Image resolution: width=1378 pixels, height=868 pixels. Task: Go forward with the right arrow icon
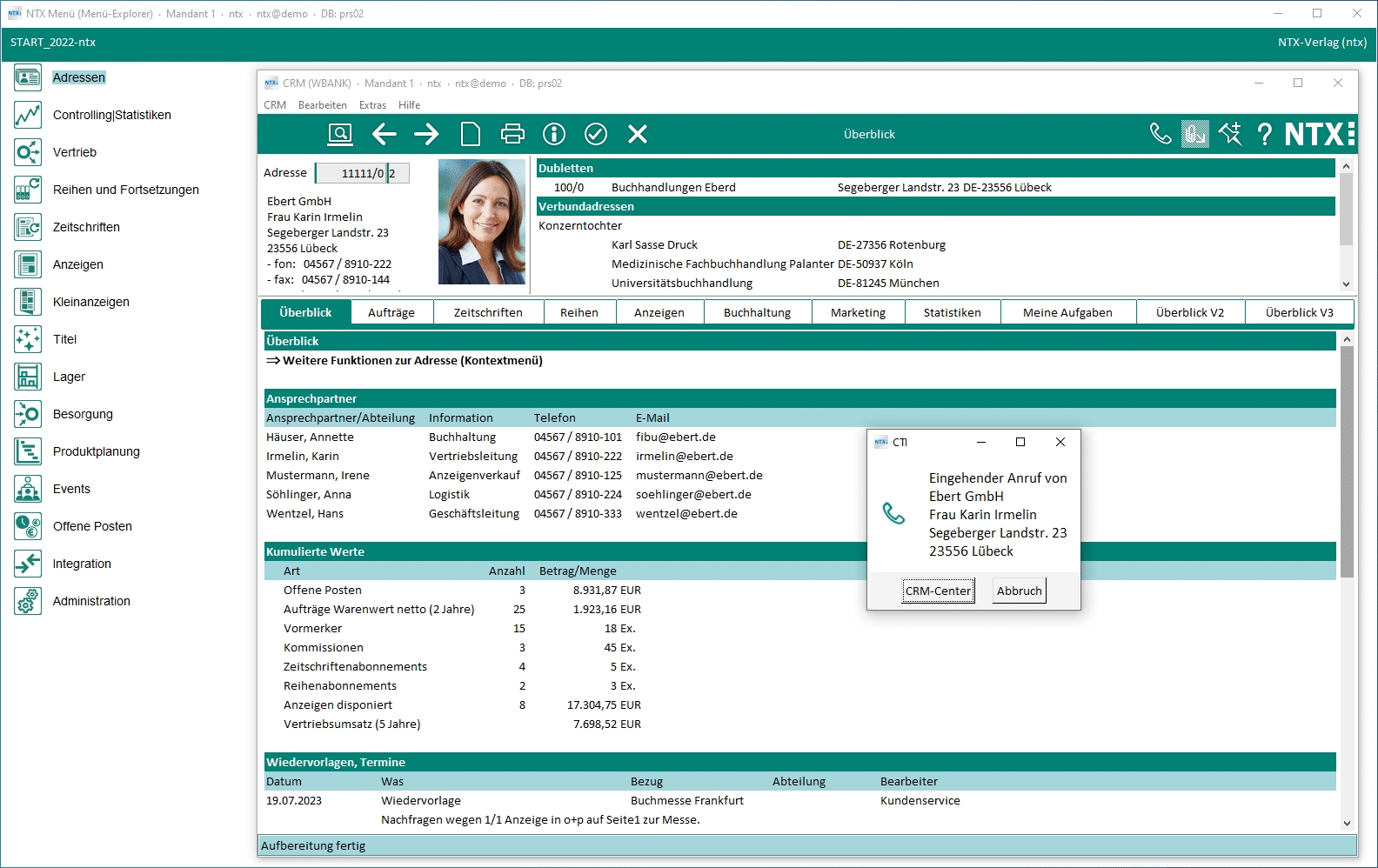pyautogui.click(x=426, y=134)
